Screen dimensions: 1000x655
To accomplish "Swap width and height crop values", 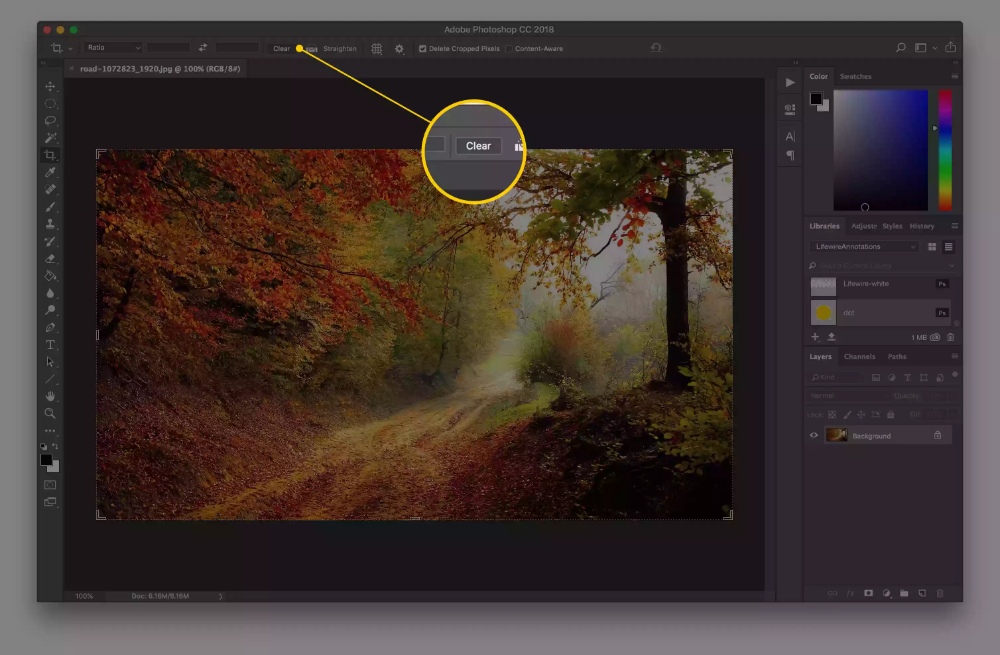I will coord(203,48).
